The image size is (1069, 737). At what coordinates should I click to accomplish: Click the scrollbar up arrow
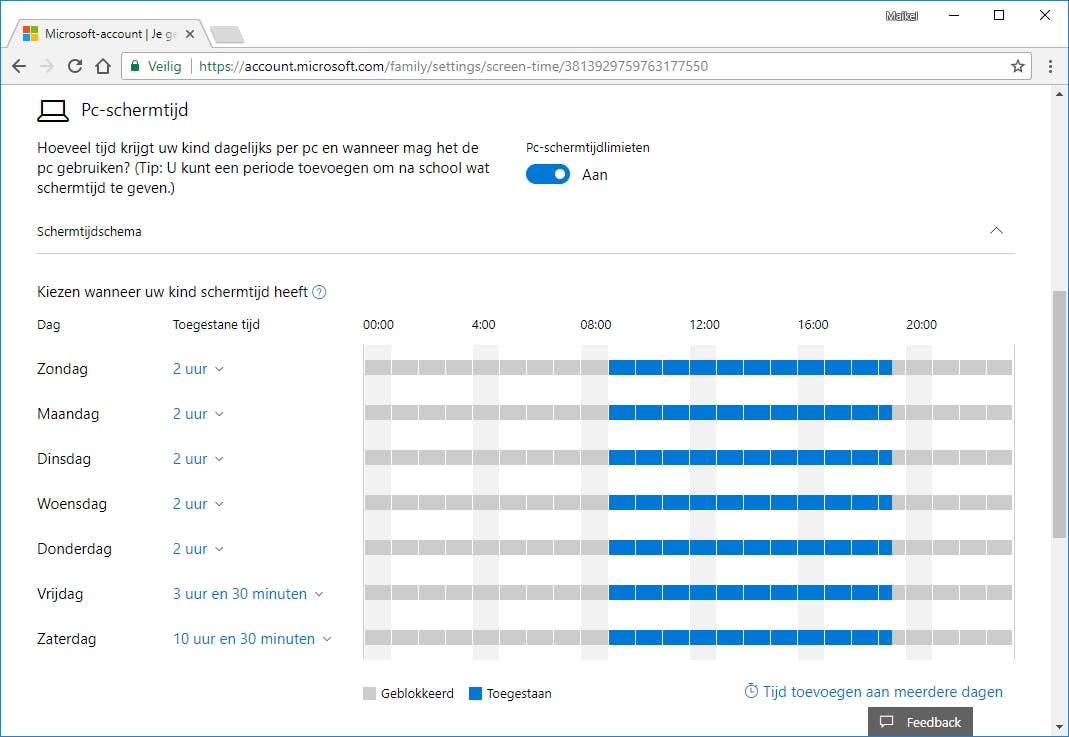pos(1059,93)
